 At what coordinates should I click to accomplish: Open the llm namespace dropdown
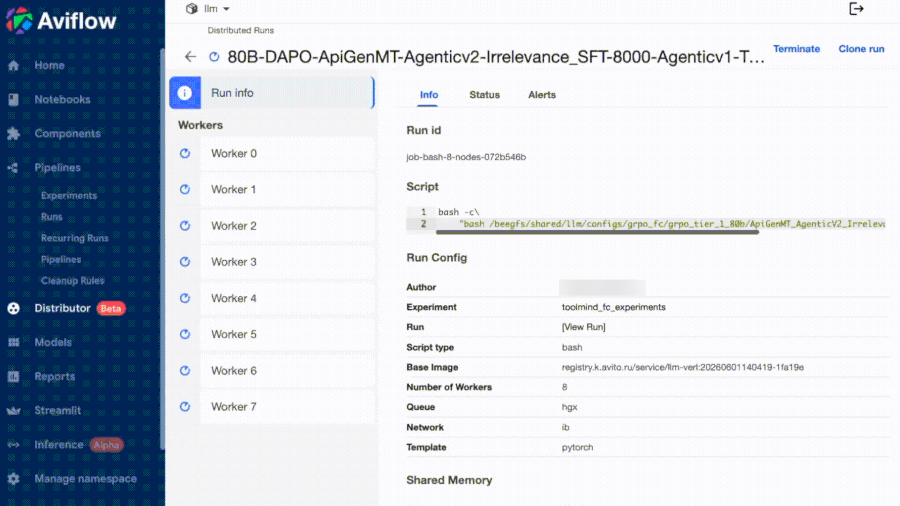click(216, 9)
